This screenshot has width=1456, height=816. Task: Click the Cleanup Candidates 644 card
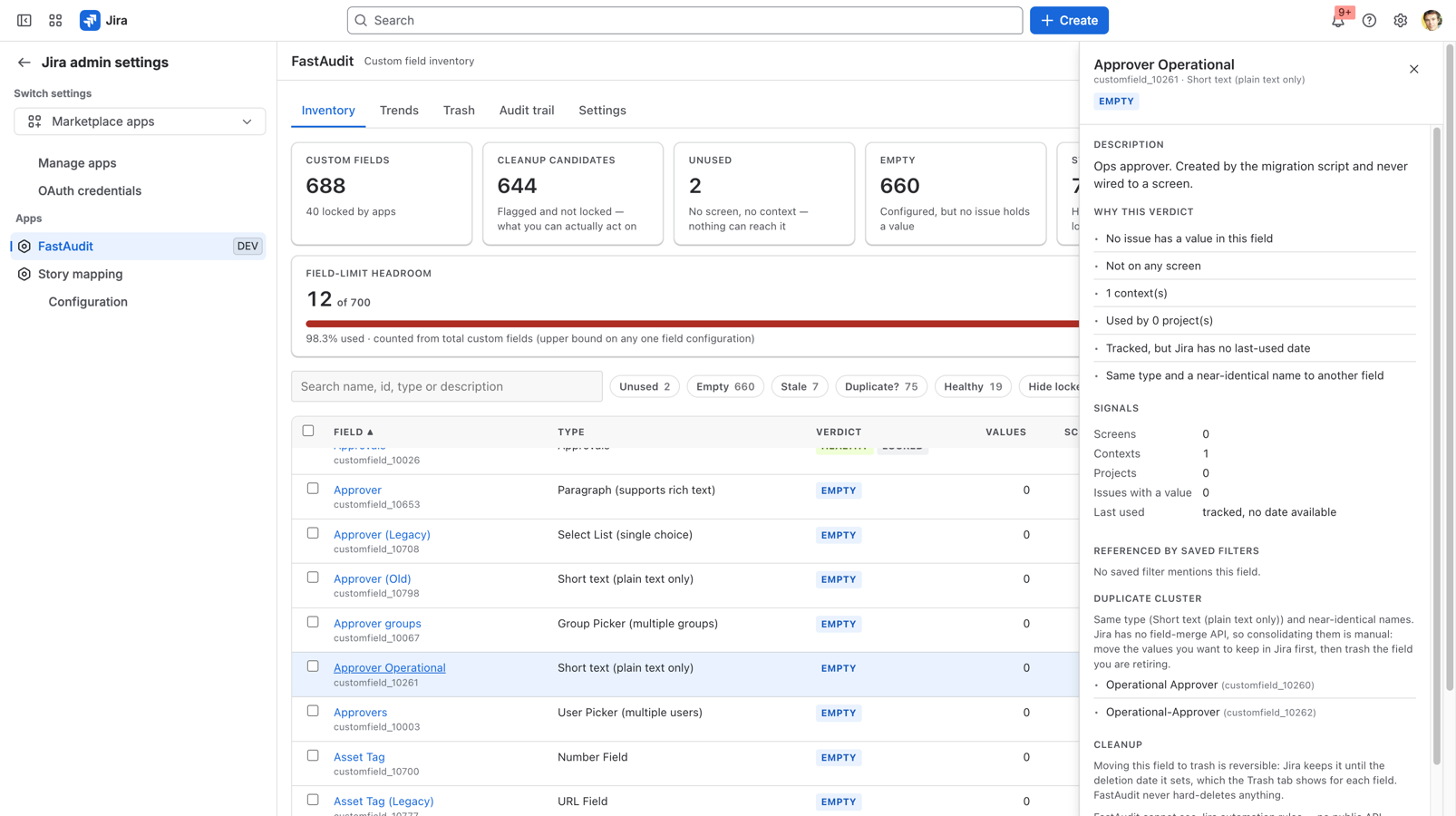click(x=573, y=193)
